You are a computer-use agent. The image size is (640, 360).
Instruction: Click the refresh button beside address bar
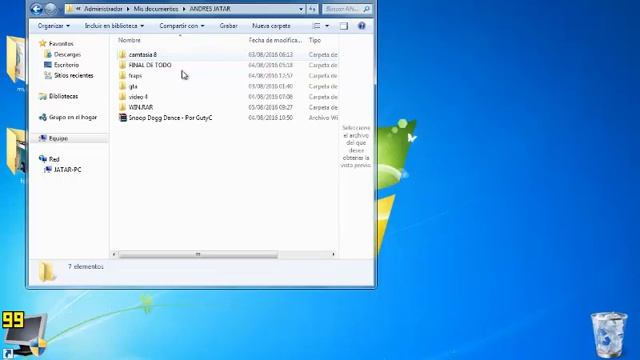(x=312, y=9)
